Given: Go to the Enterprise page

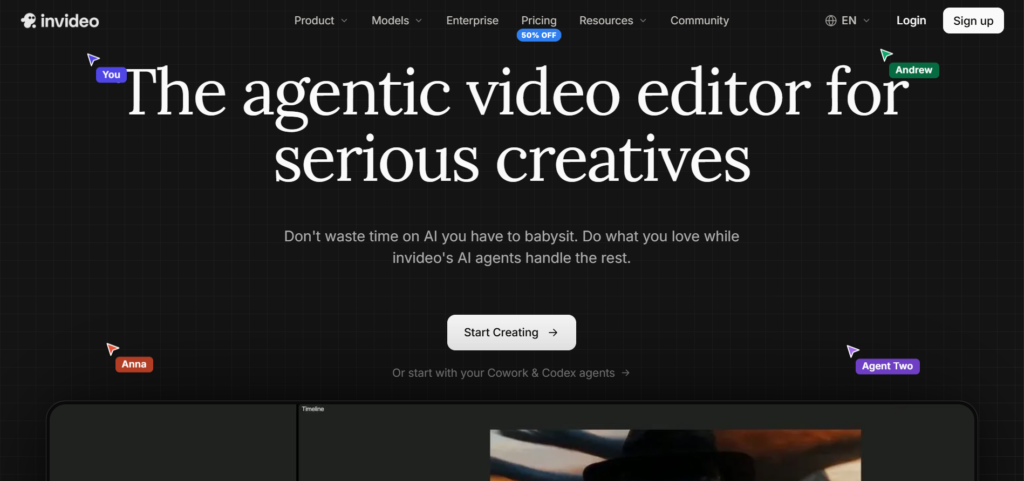Looking at the screenshot, I should [x=472, y=21].
